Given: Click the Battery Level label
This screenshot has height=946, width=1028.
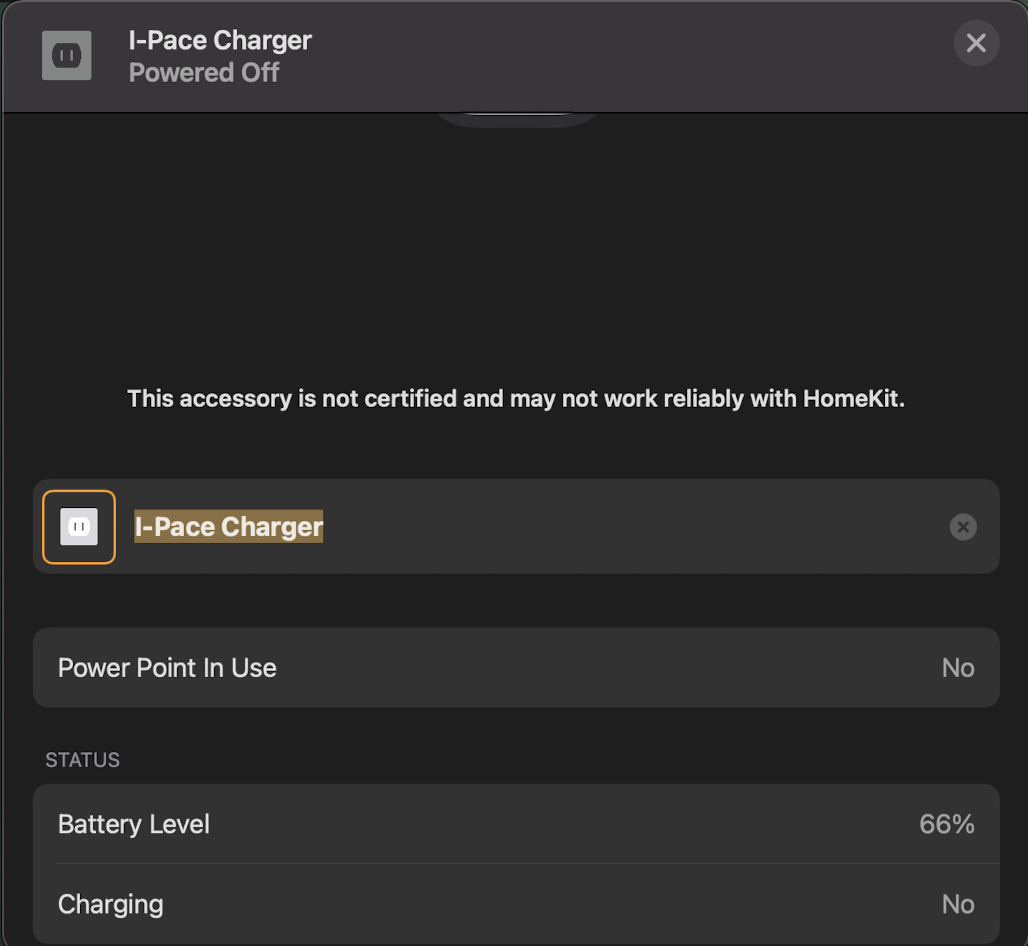Looking at the screenshot, I should (134, 824).
